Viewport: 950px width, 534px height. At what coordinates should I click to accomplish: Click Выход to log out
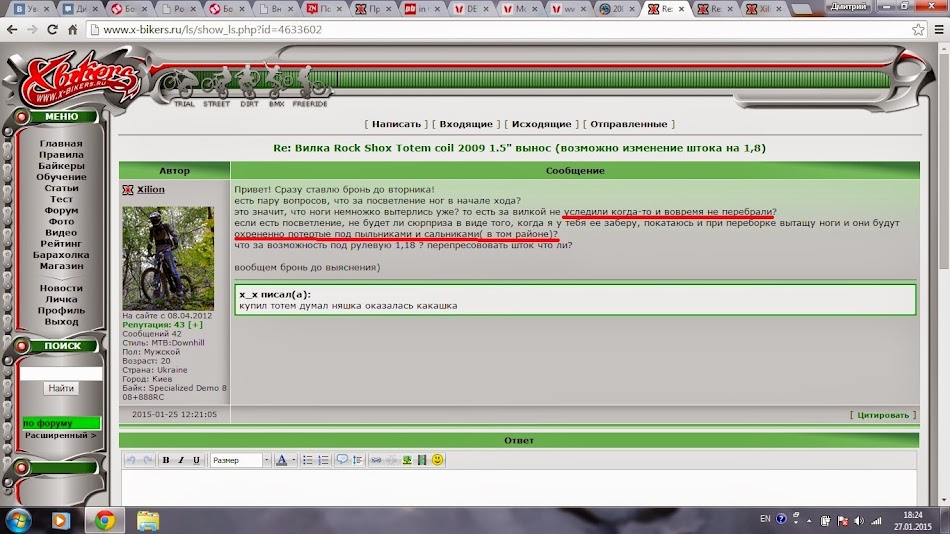[x=61, y=321]
